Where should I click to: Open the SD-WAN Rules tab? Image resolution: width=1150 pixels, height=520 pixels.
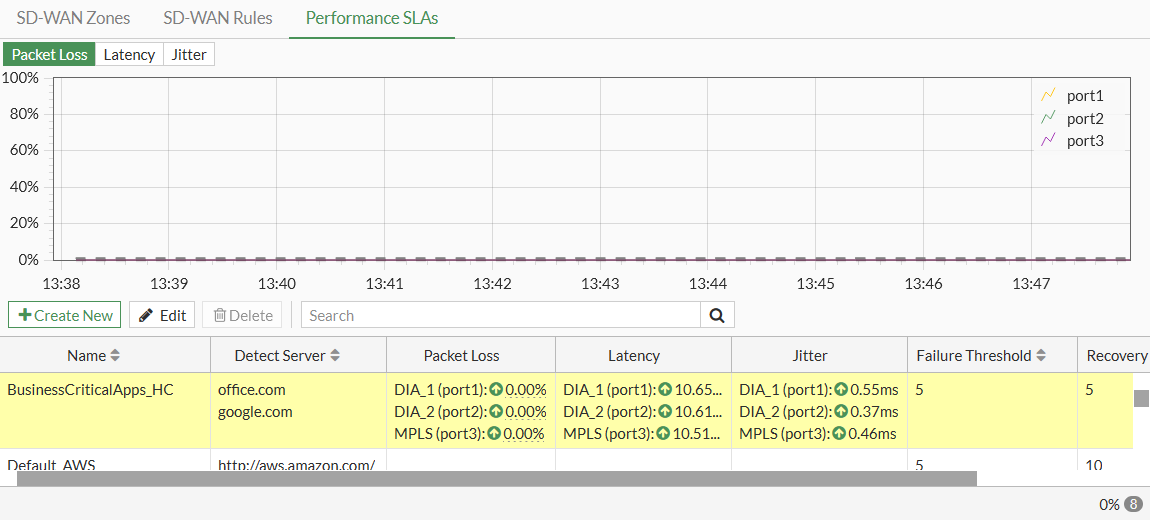pos(218,18)
